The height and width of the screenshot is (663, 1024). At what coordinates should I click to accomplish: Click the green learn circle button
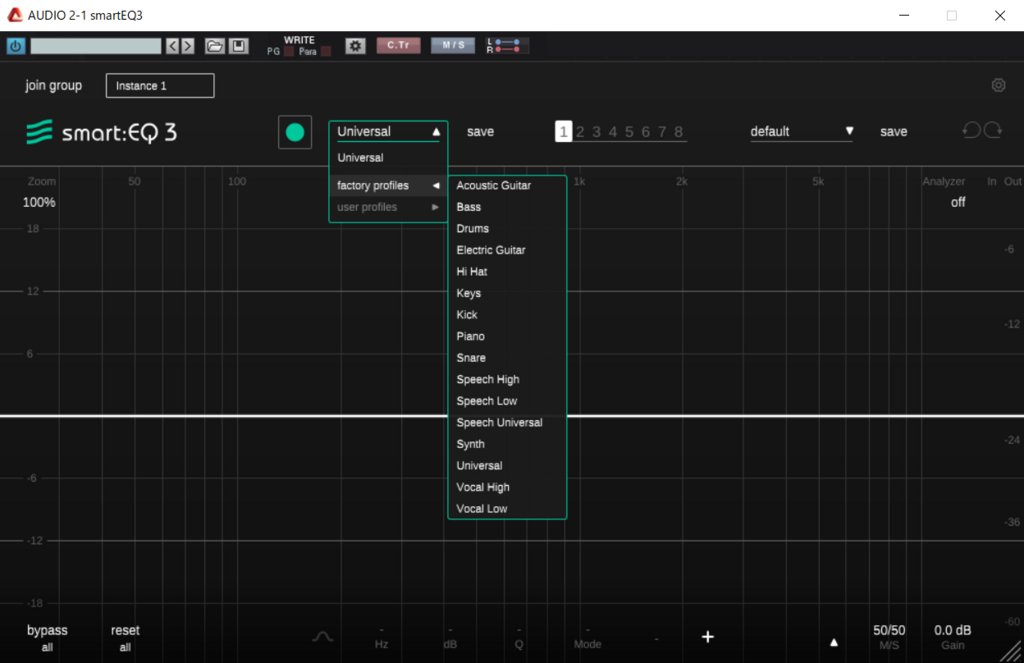295,133
